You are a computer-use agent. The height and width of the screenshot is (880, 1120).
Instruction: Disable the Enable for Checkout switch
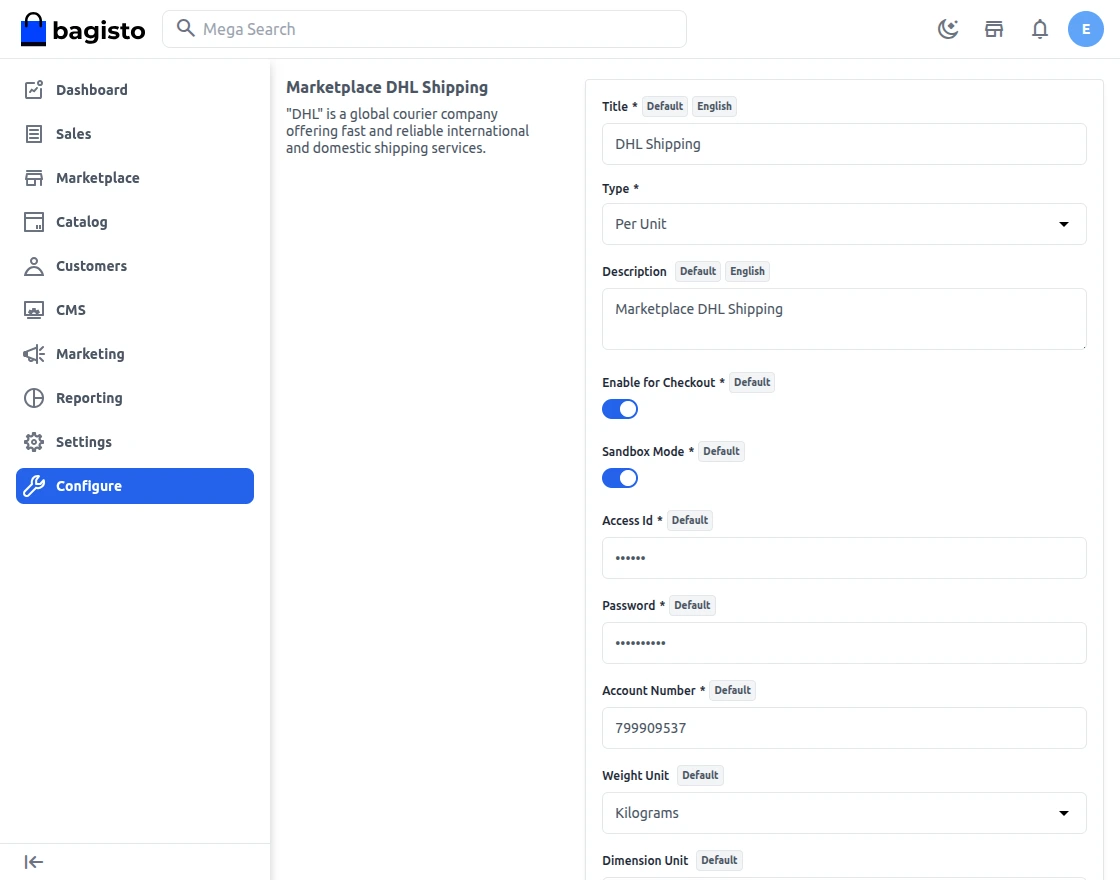[620, 409]
